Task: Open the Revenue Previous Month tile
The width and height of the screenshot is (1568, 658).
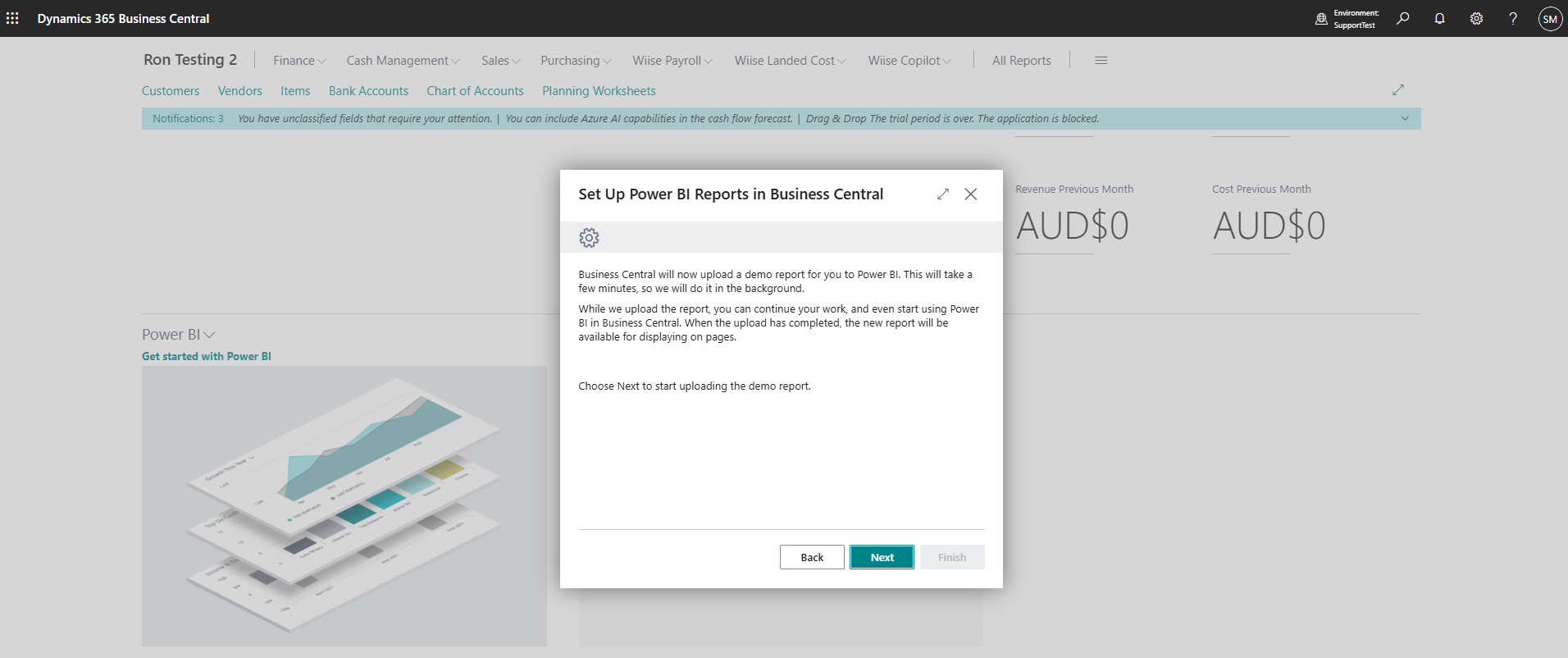Action: (1074, 217)
